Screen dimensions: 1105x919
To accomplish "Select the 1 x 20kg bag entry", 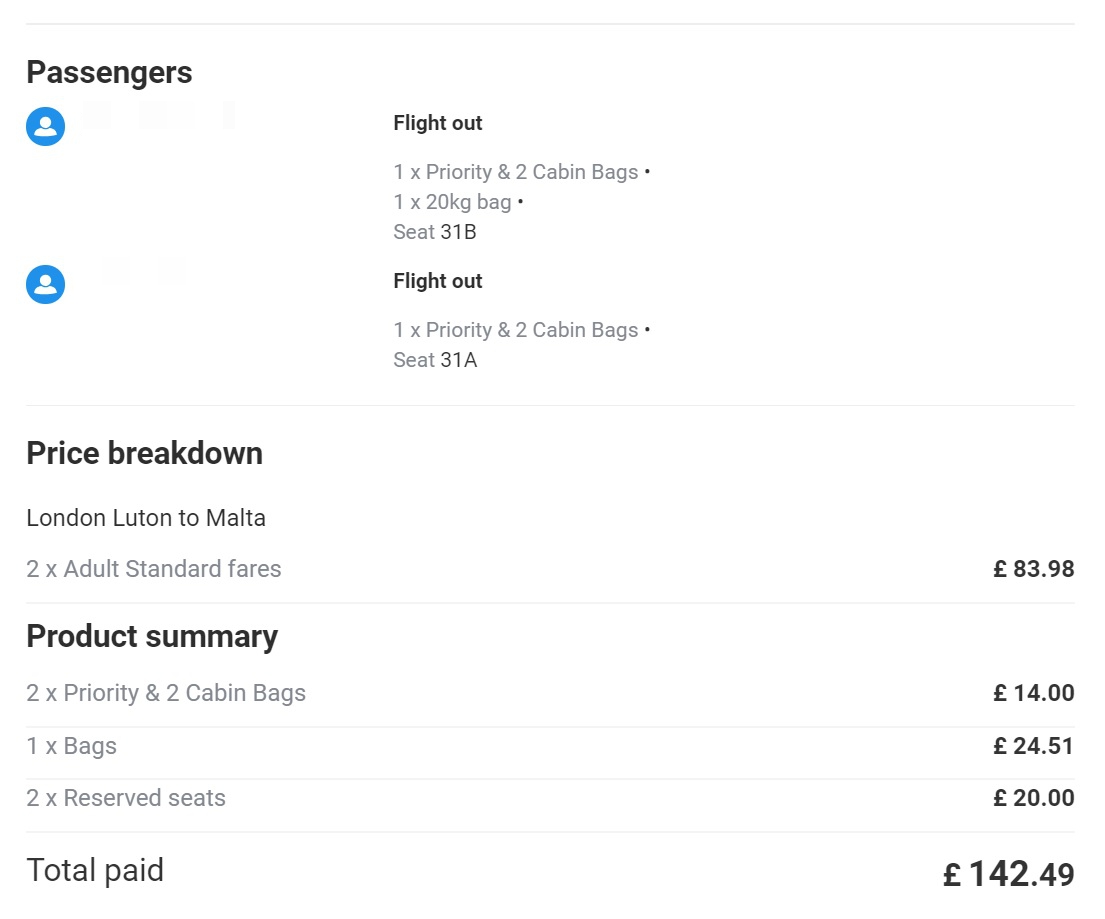I will coord(452,202).
